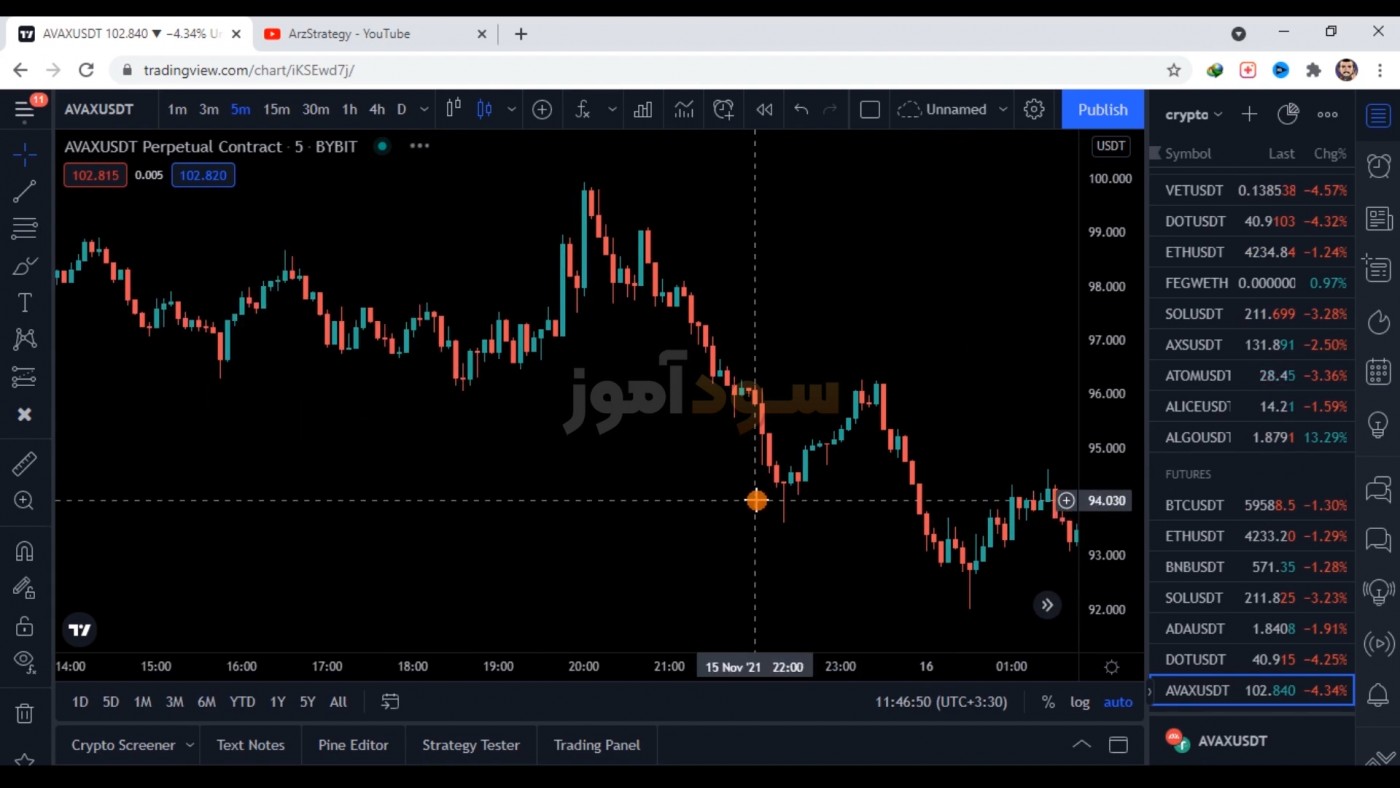Open the Fibonacci retracement tools
Image resolution: width=1400 pixels, height=788 pixels.
pos(24,228)
